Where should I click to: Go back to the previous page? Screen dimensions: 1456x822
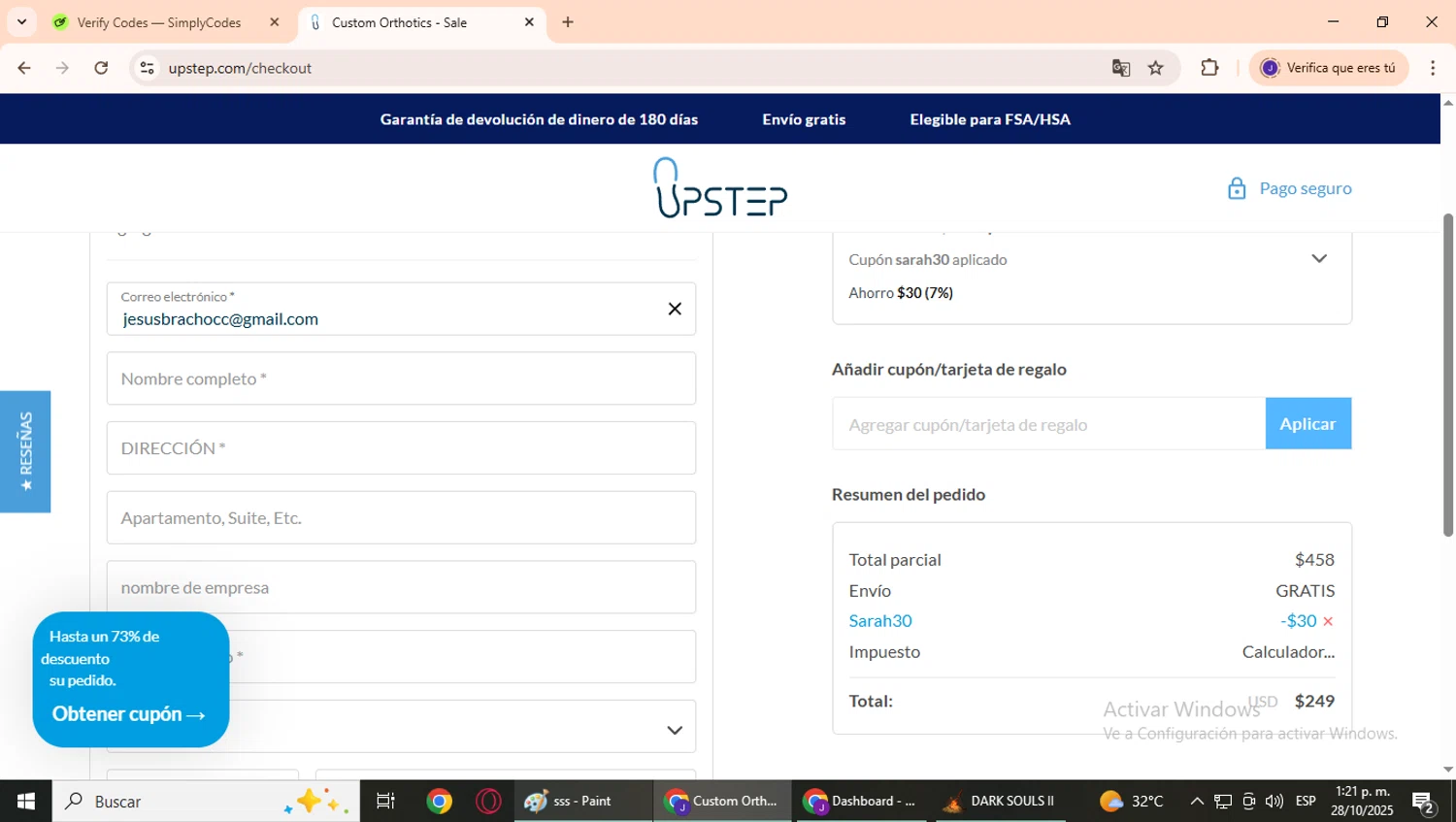[x=24, y=68]
